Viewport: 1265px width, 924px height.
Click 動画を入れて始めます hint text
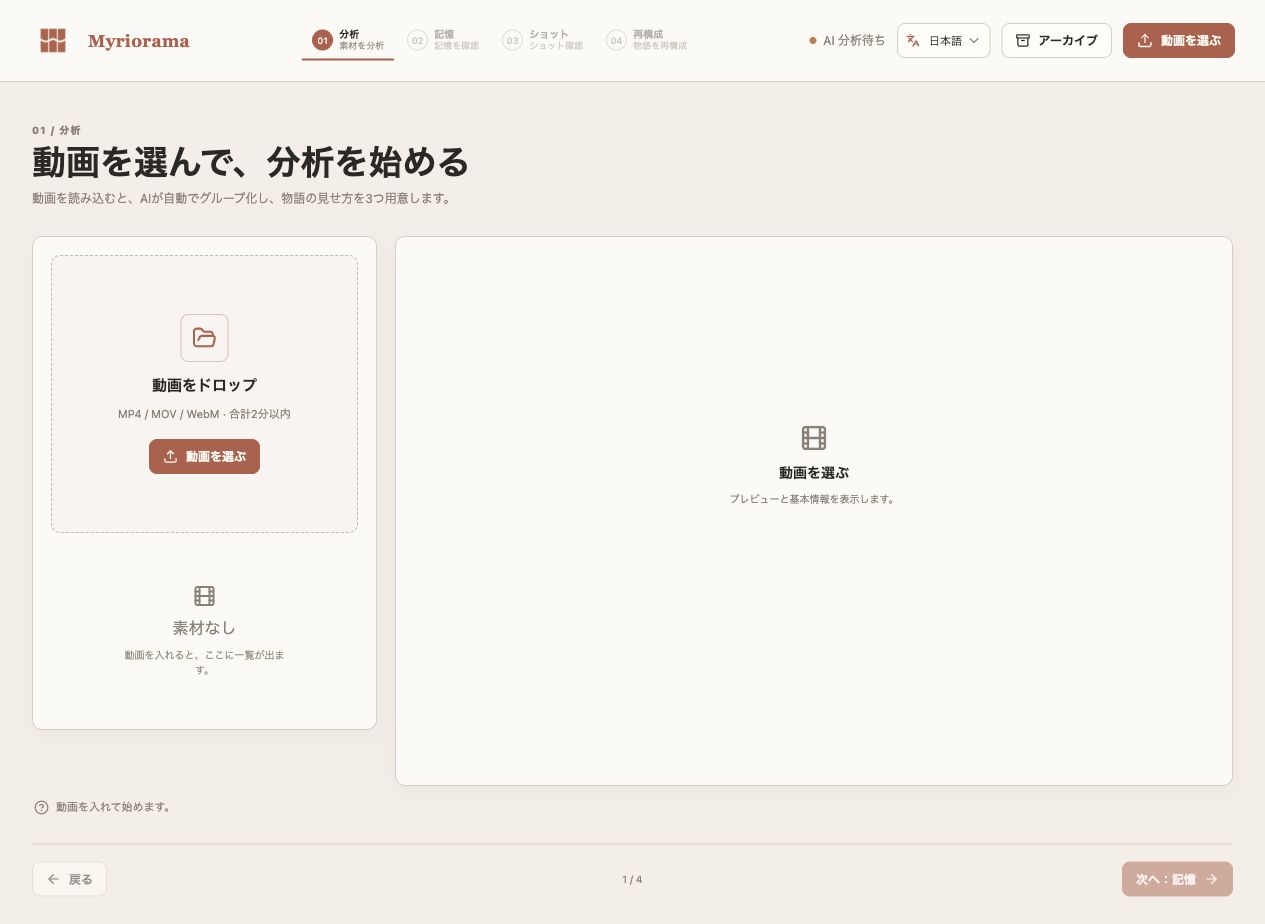[113, 807]
